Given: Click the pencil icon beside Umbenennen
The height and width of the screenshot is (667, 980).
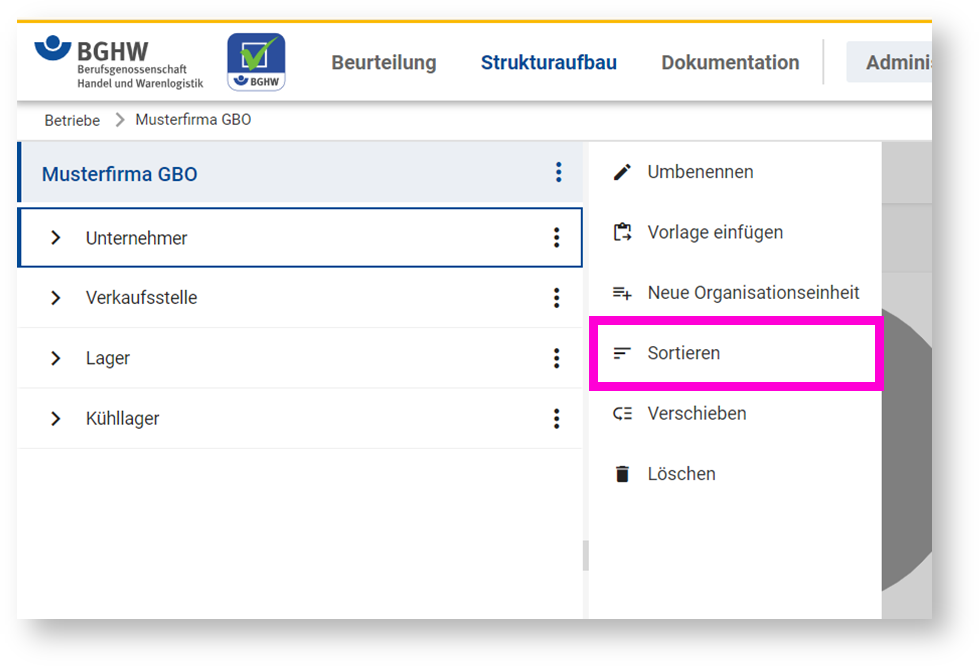Looking at the screenshot, I should point(622,172).
